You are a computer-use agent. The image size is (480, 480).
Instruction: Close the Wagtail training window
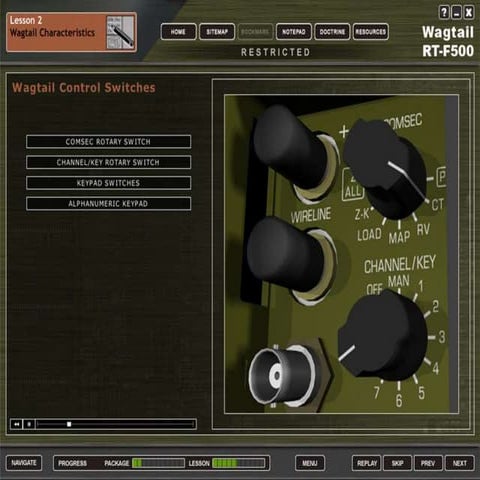pyautogui.click(x=469, y=13)
